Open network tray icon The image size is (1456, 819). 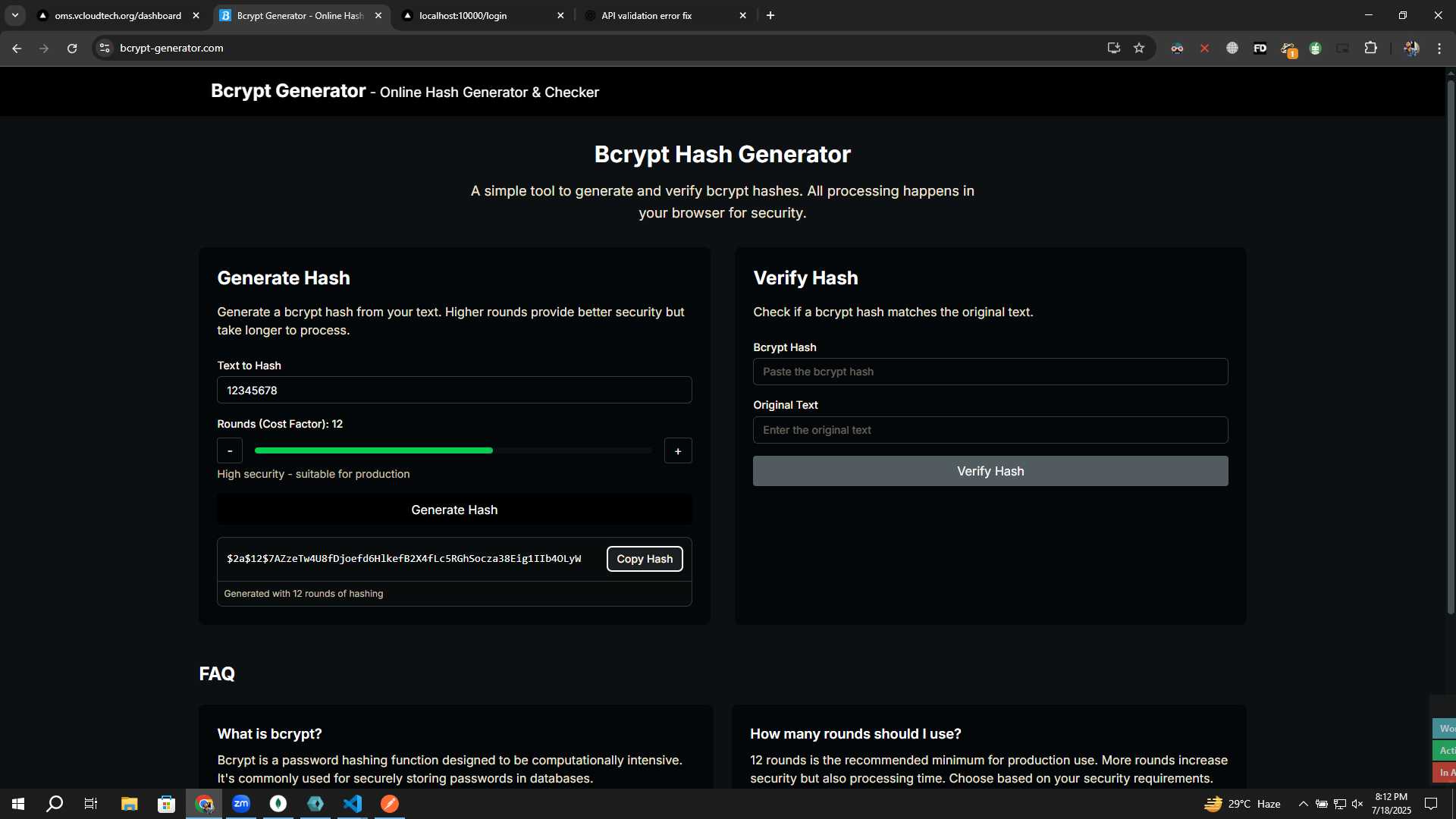tap(1340, 804)
